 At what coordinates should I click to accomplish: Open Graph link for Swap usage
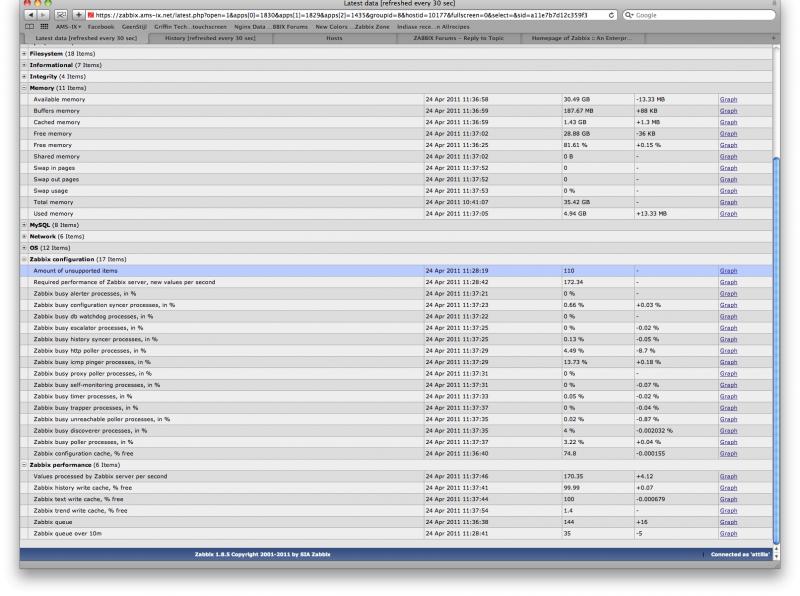[x=728, y=191]
